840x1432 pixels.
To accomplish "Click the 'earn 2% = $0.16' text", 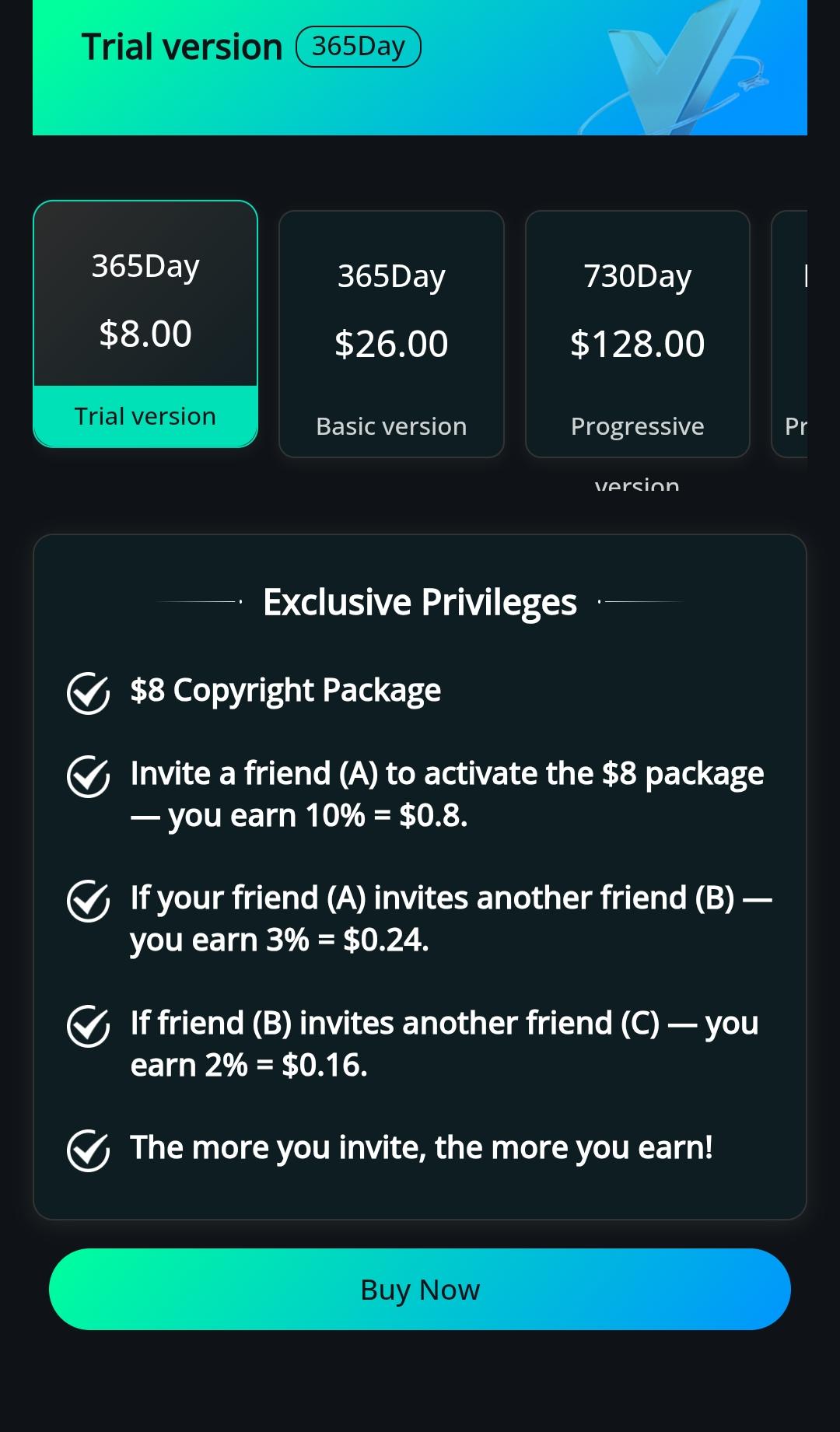I will 249,1066.
